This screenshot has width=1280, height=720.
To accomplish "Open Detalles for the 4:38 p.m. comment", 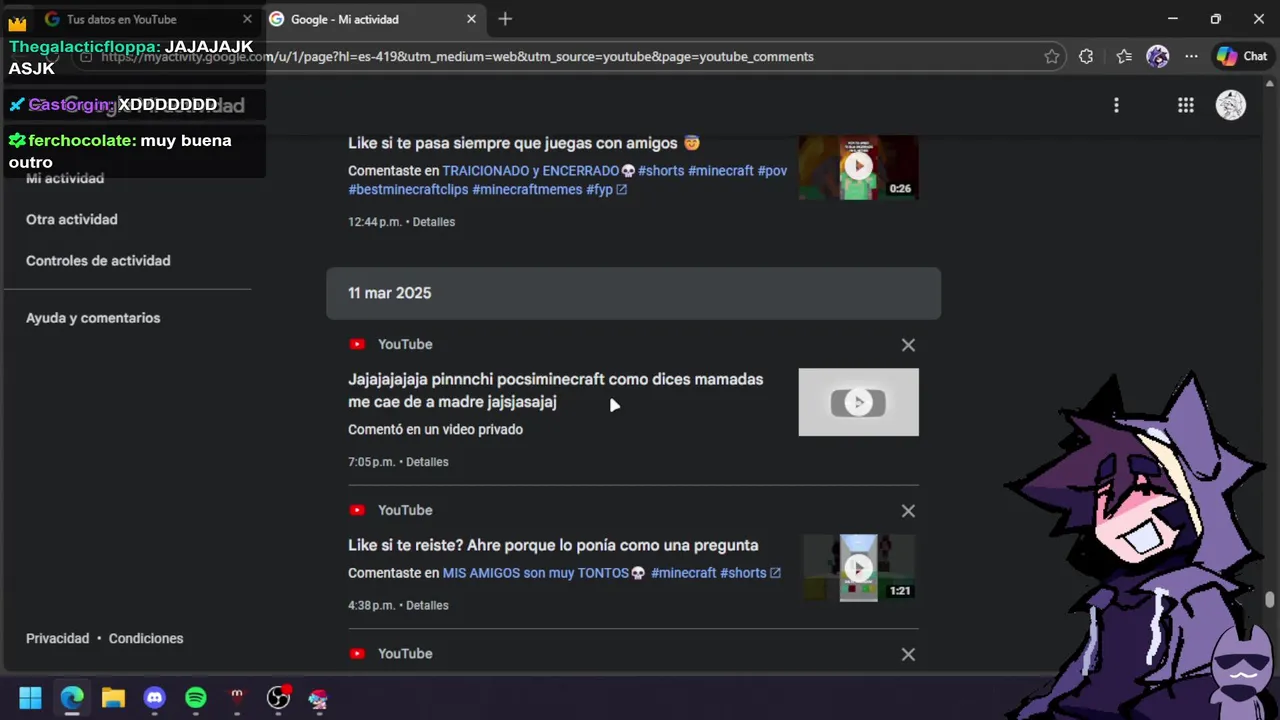I will pos(427,605).
